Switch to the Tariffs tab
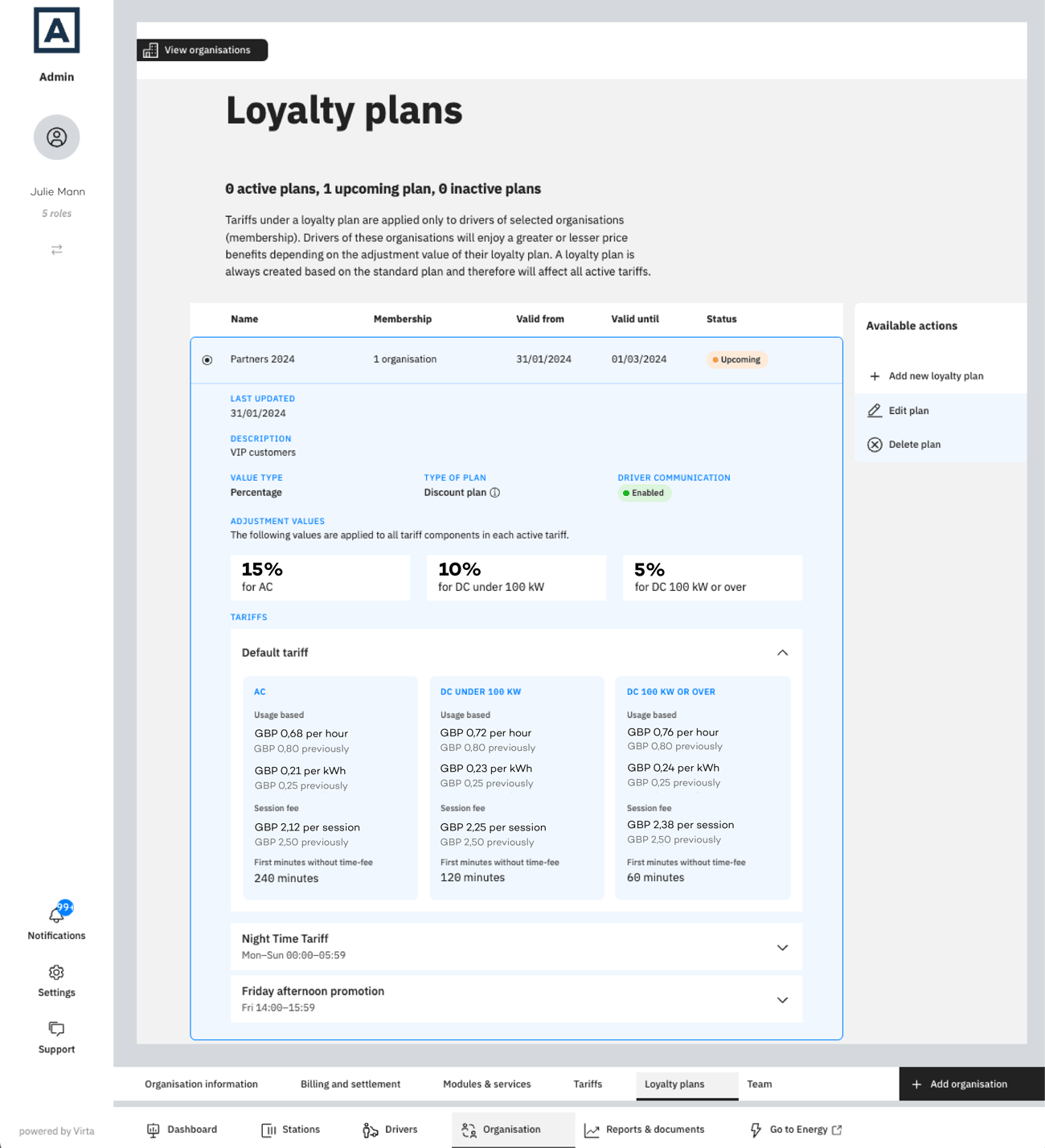The image size is (1045, 1148). 588,1084
